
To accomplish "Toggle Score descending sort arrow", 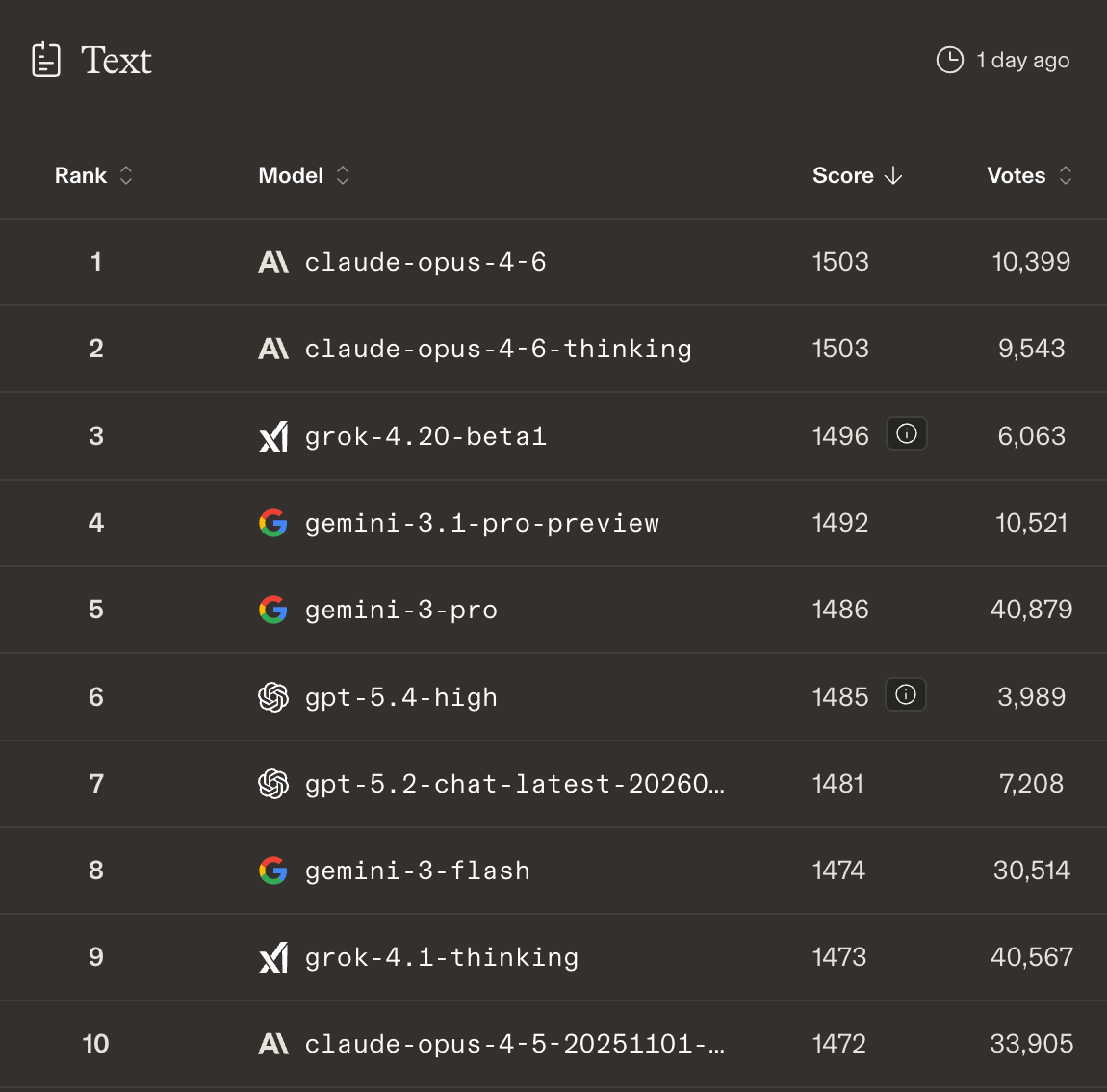I will pos(893,175).
